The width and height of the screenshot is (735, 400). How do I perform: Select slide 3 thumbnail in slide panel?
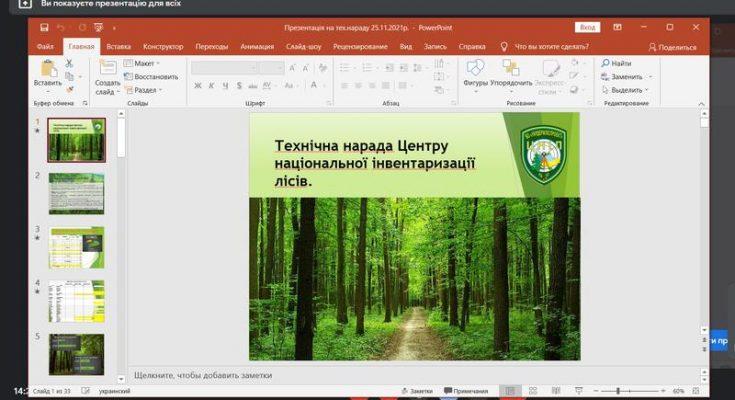[x=77, y=246]
